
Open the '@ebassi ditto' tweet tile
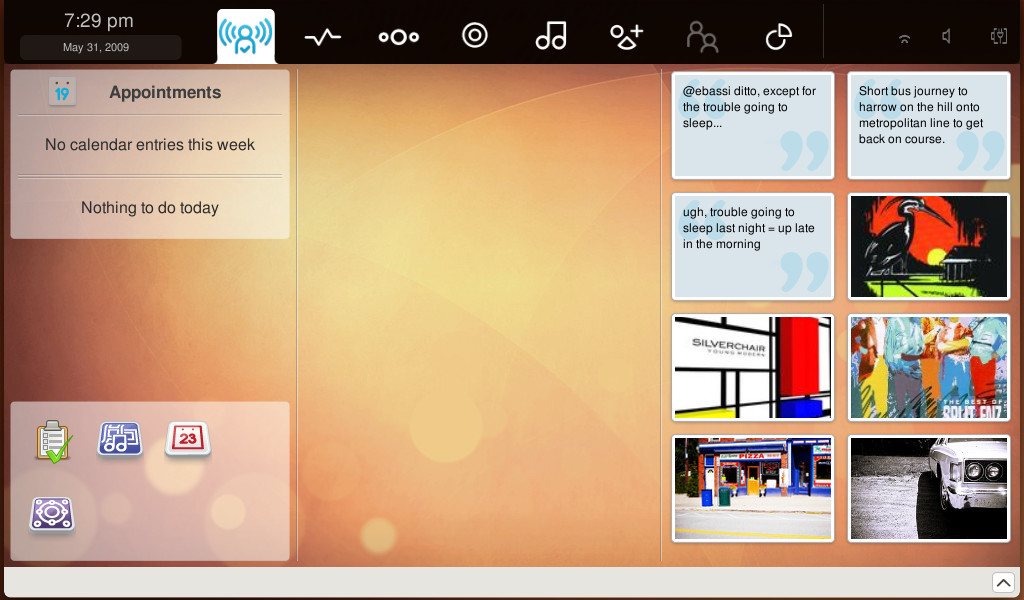pyautogui.click(x=753, y=125)
